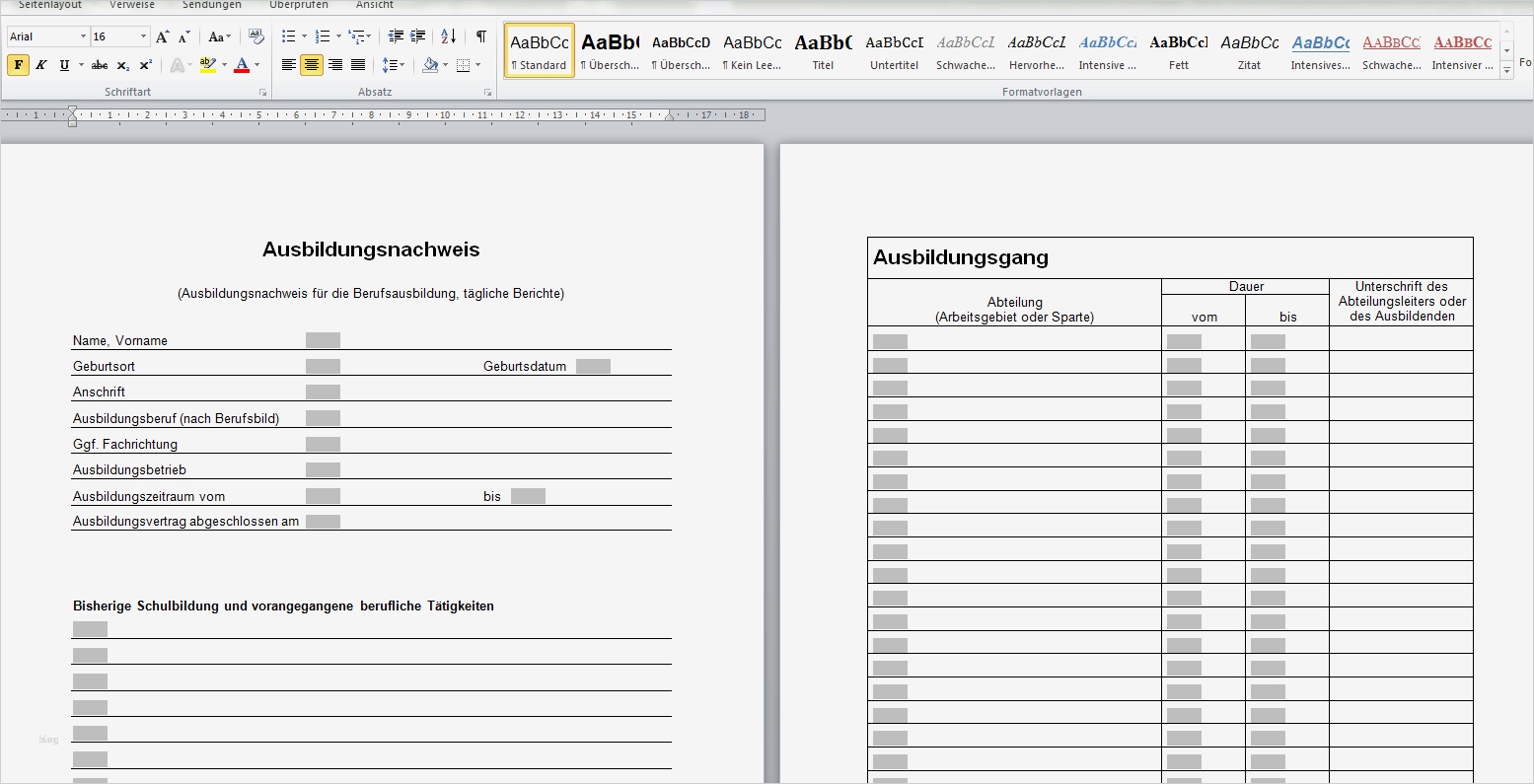Toggle paragraph marks visibility with ¶
This screenshot has height=784, width=1534.
480,36
